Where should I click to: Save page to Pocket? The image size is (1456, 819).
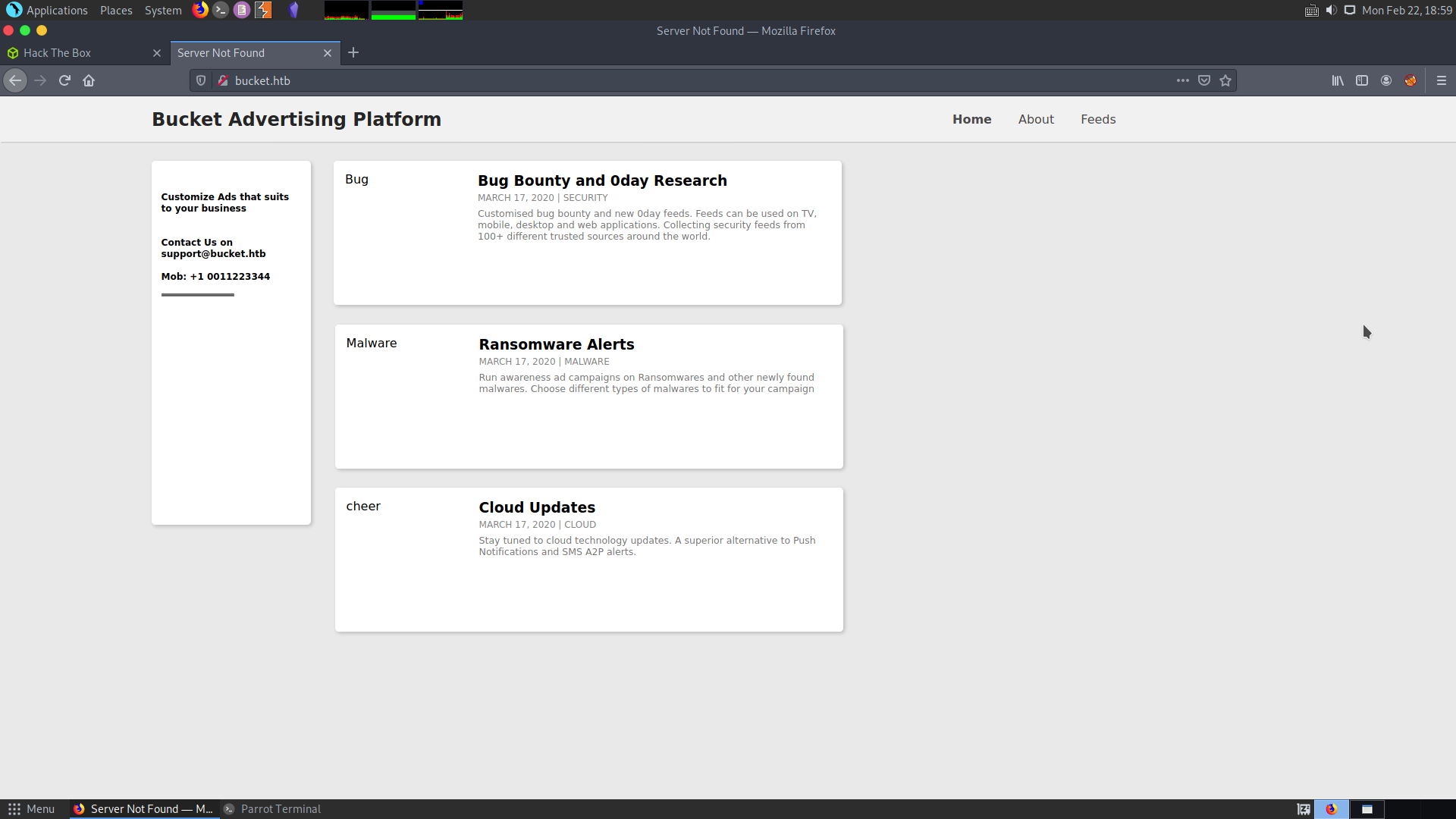1204,80
